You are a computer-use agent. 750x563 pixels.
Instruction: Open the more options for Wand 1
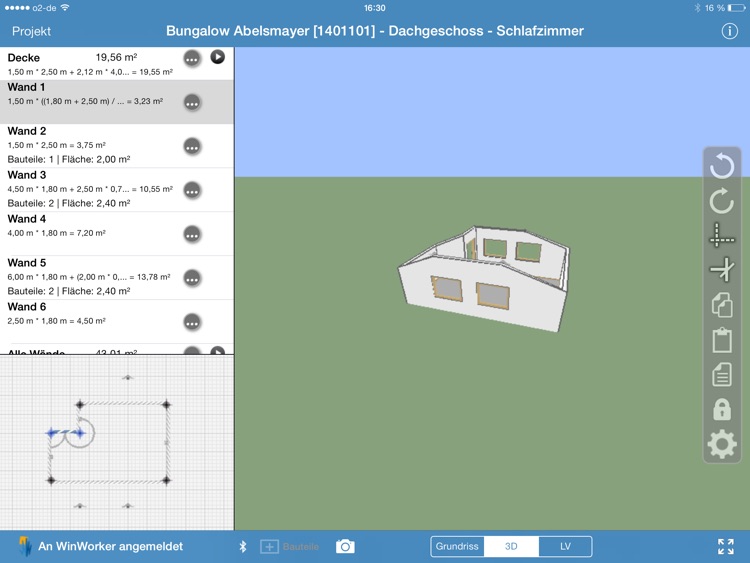(192, 103)
